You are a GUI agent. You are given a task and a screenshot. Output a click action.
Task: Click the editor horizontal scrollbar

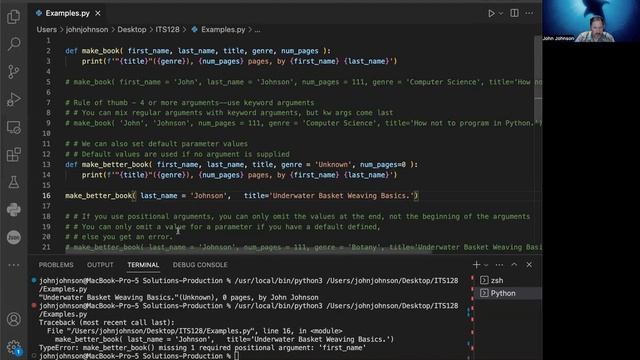(249, 250)
